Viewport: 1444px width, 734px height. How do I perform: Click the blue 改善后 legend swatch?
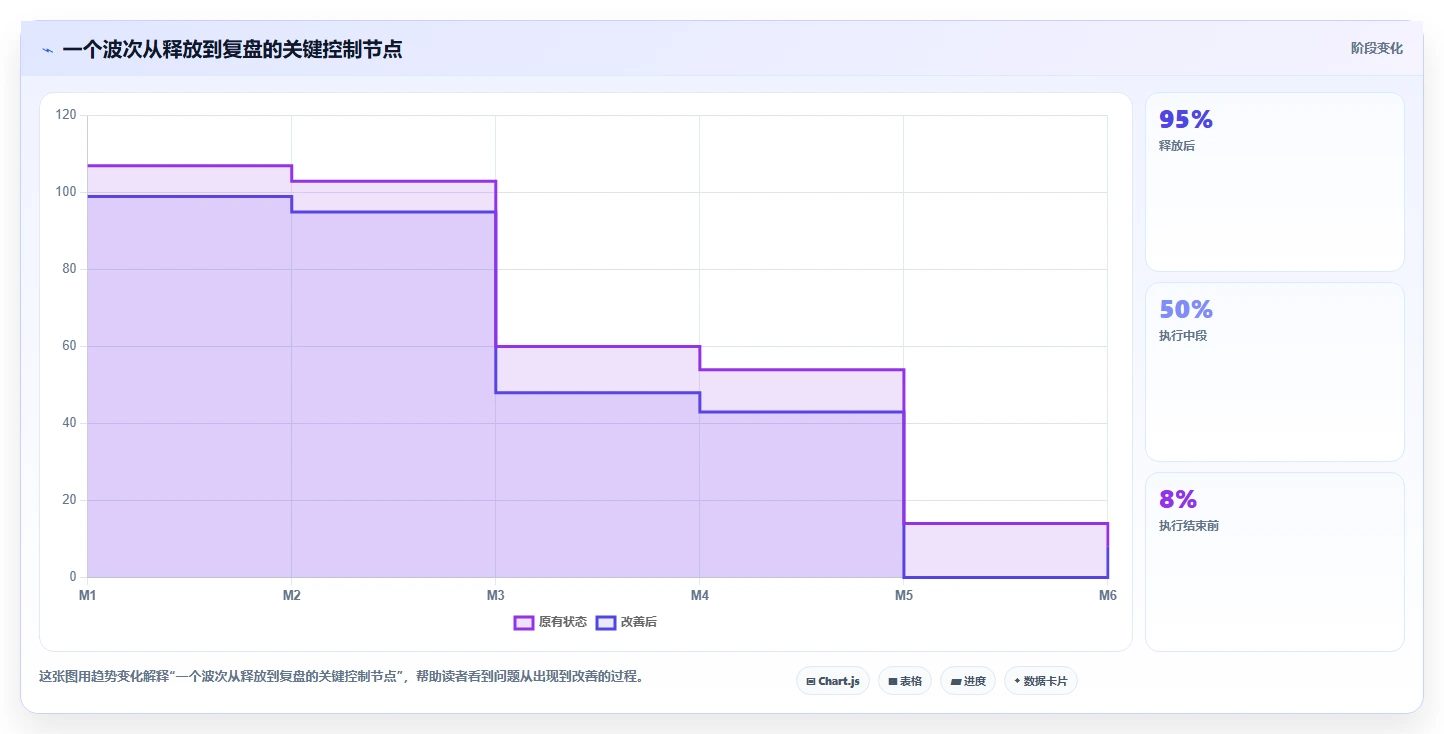point(606,622)
